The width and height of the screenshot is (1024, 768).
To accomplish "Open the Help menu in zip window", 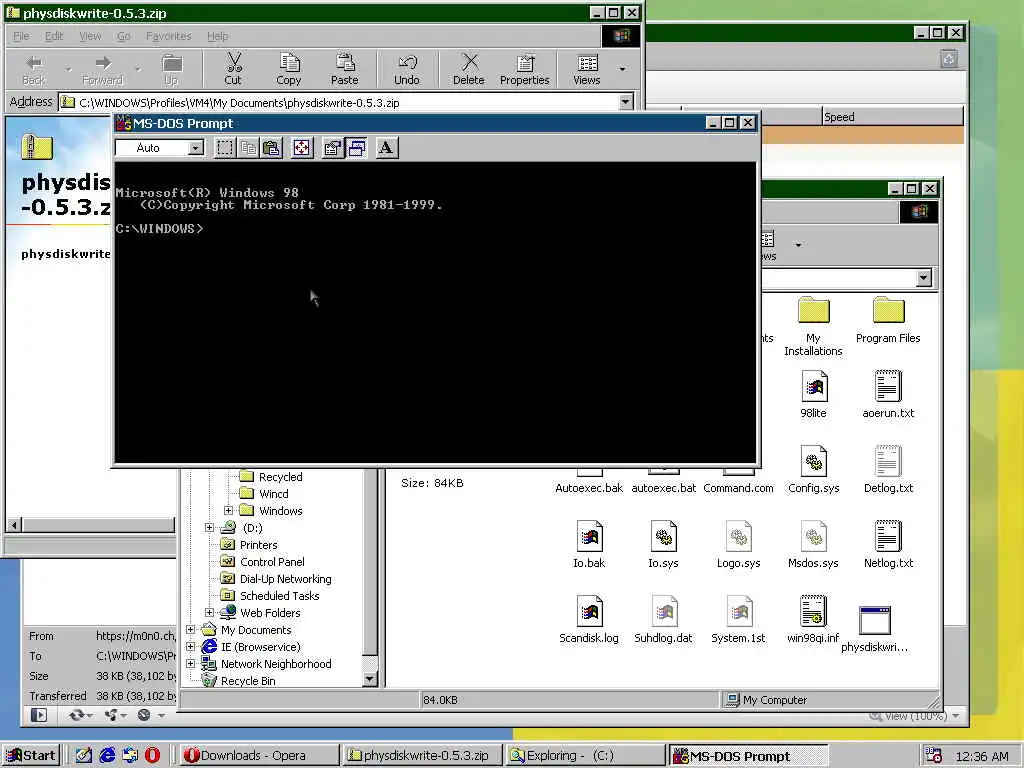I will [x=217, y=36].
